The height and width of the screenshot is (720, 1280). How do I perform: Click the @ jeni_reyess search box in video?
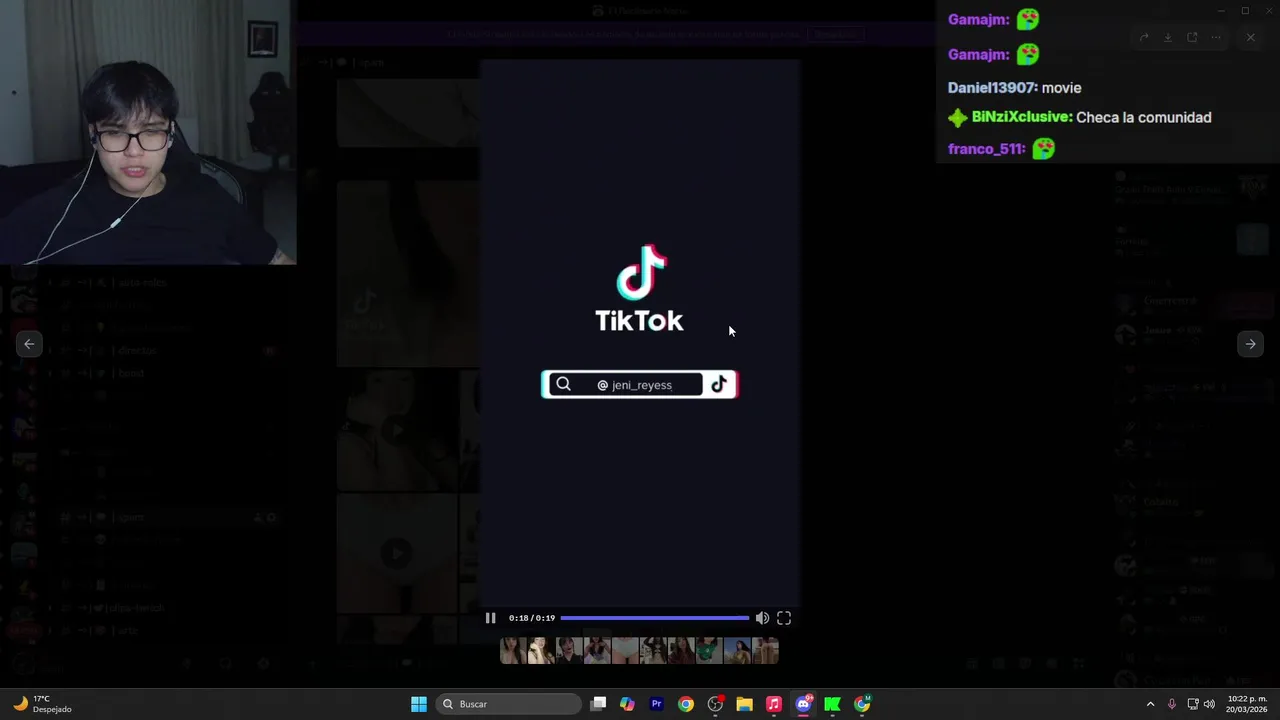point(639,385)
